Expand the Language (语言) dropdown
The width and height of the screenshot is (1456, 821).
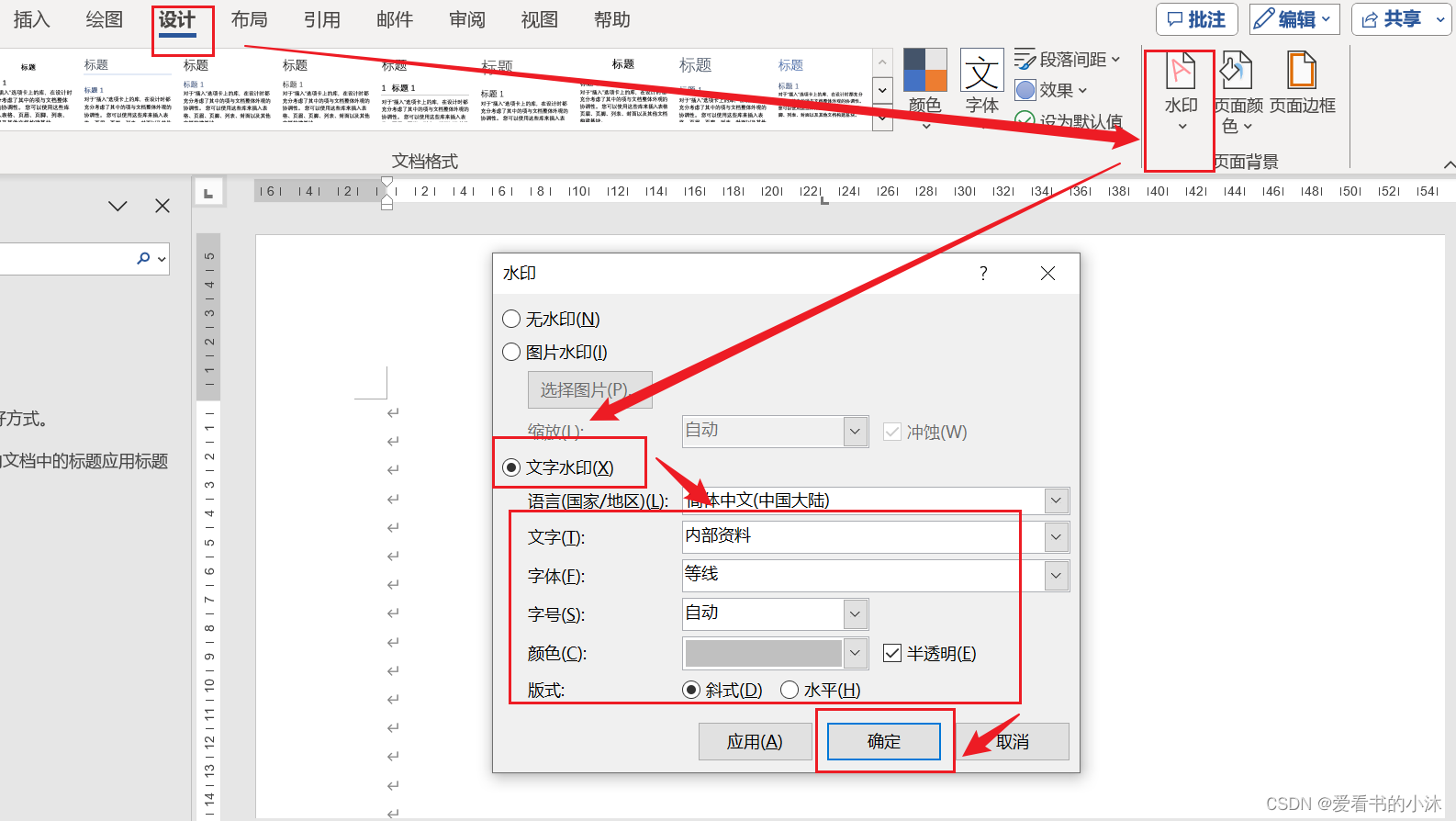coord(1057,500)
